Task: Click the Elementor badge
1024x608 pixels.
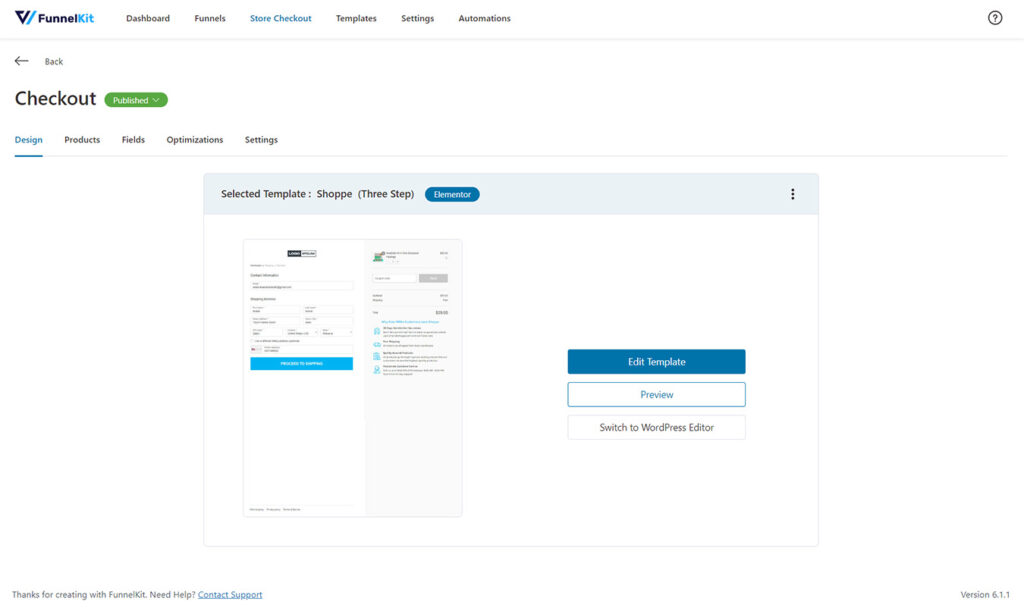Action: tap(452, 194)
